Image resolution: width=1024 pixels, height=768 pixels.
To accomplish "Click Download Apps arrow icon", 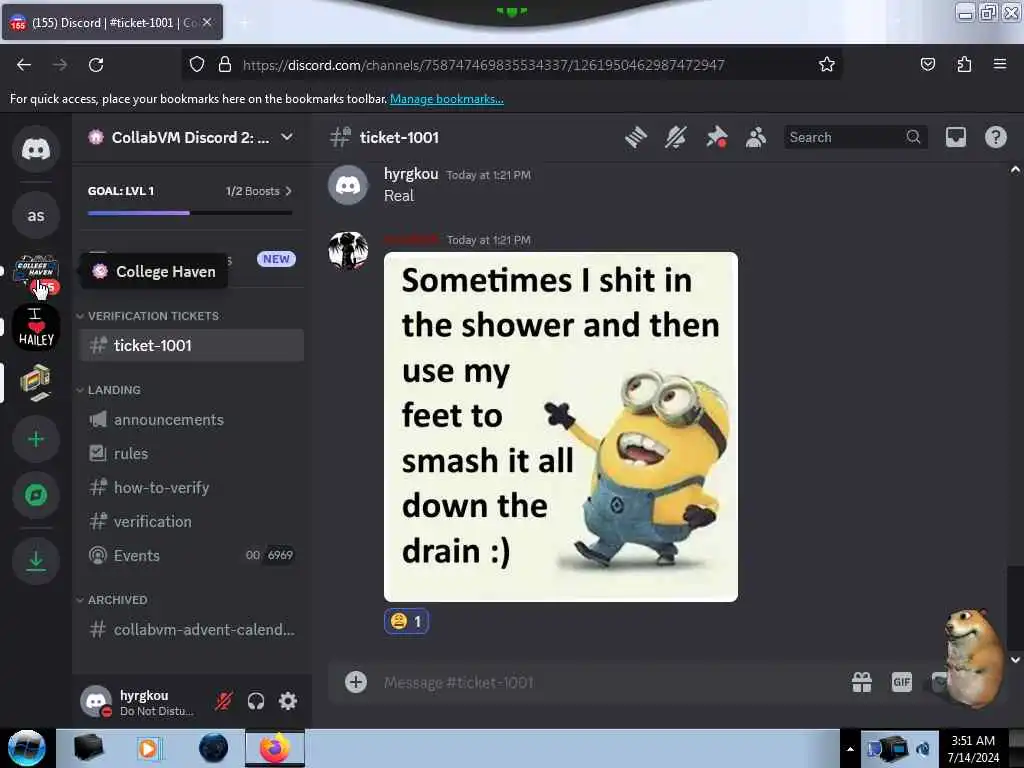I will [x=36, y=560].
